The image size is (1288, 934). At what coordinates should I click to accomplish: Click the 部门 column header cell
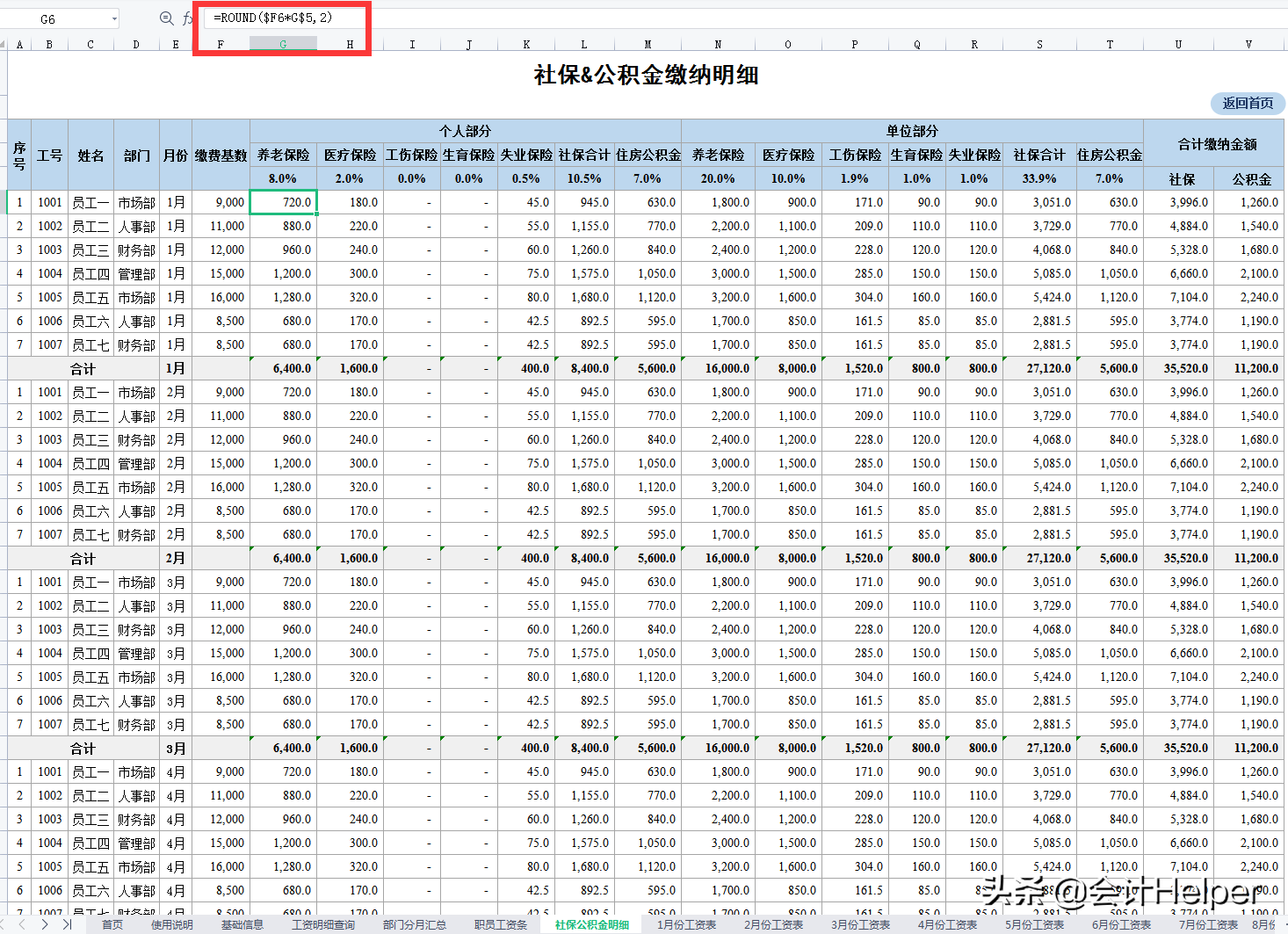[137, 155]
